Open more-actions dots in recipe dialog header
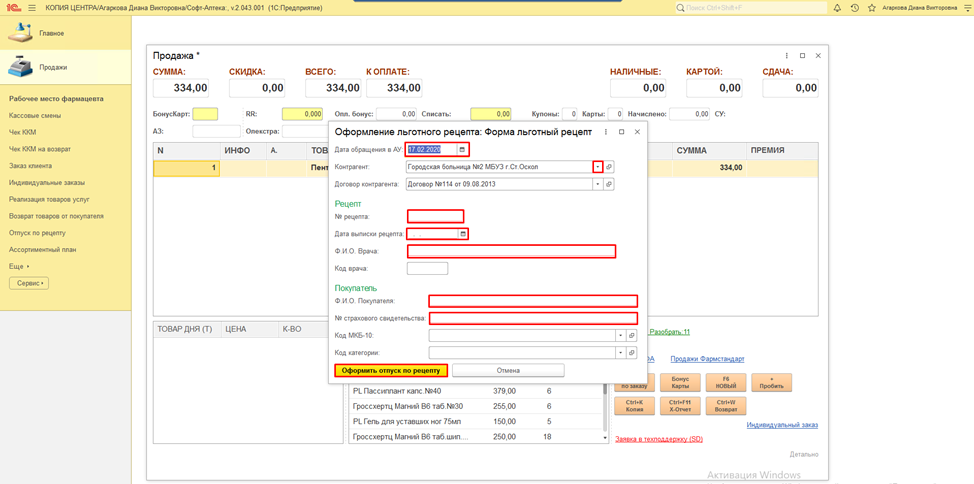The height and width of the screenshot is (484, 974). click(x=606, y=132)
